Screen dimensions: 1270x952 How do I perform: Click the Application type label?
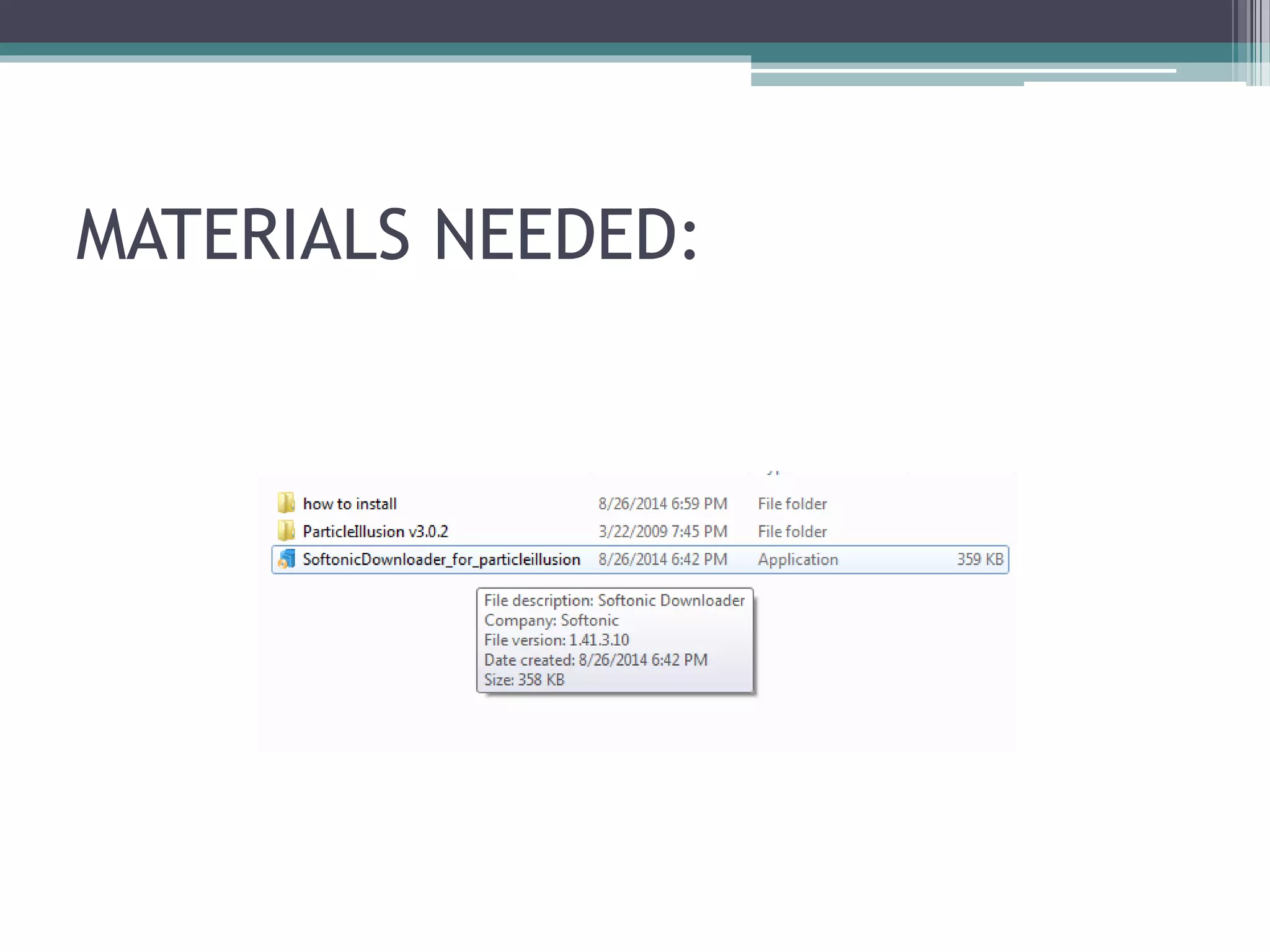pyautogui.click(x=797, y=560)
